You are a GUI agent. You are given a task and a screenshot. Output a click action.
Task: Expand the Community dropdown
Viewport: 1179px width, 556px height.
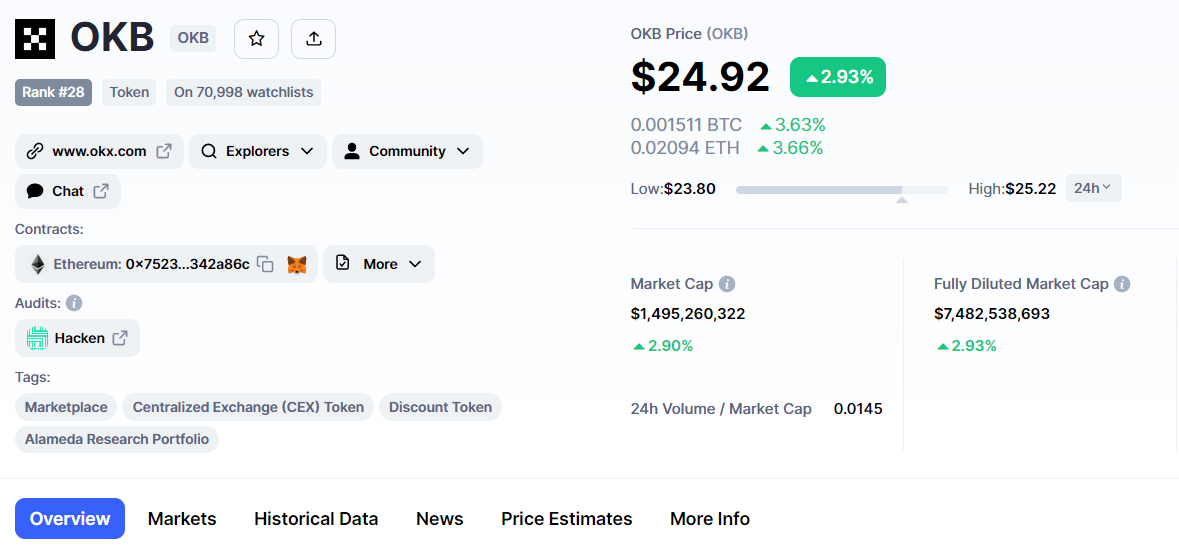coord(408,151)
